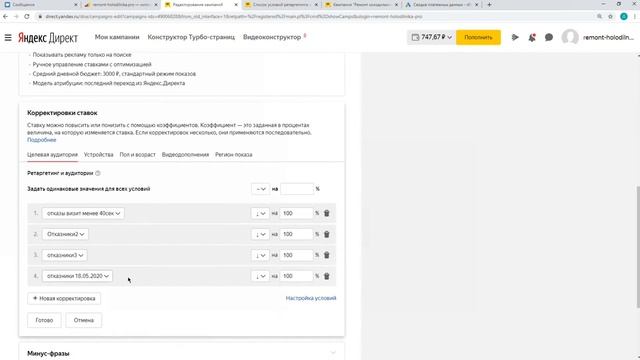Screen dimensions: 640x360
Task: Open the balance 747,67 ₽ dropdown
Action: (x=431, y=37)
